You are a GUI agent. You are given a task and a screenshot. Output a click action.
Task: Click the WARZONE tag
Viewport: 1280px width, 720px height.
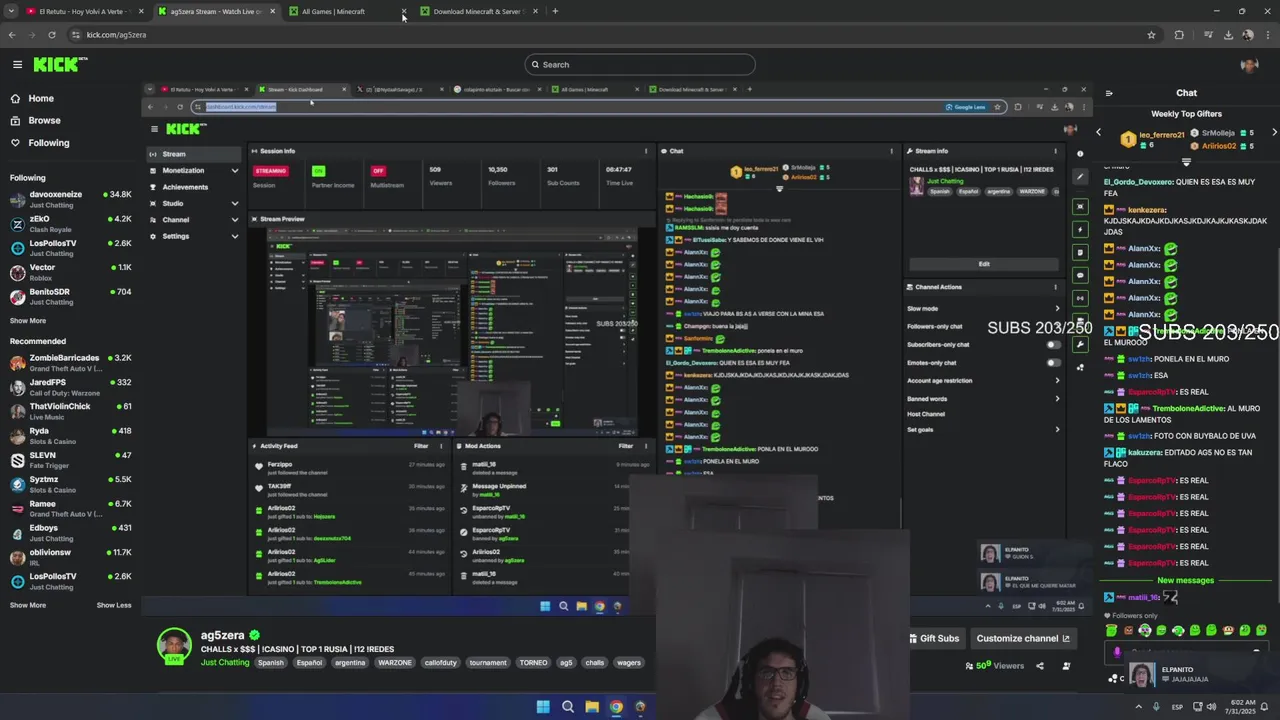394,662
